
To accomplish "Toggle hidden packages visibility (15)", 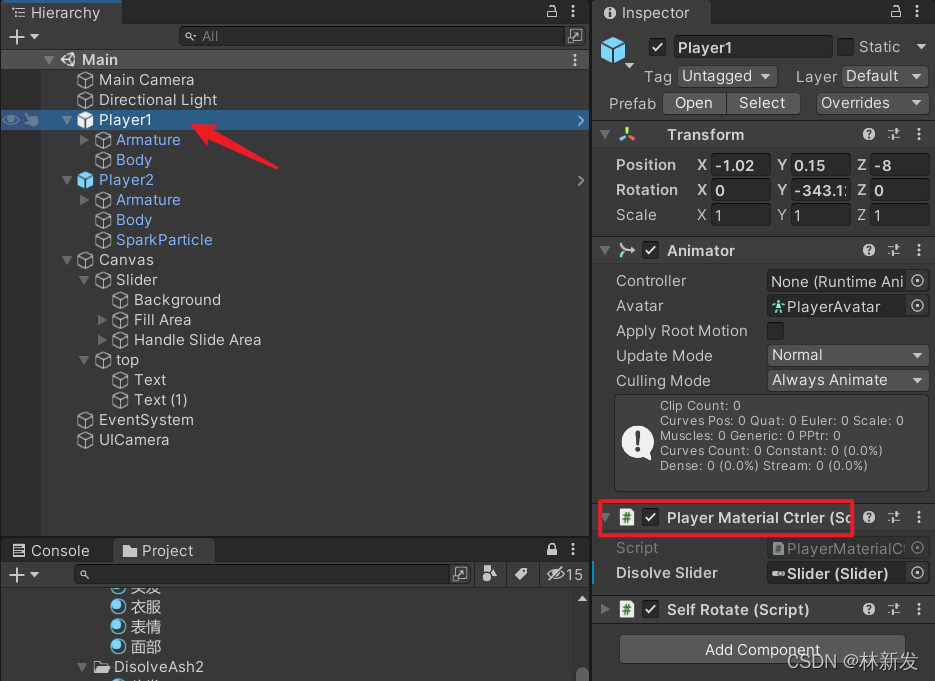I will pos(564,574).
